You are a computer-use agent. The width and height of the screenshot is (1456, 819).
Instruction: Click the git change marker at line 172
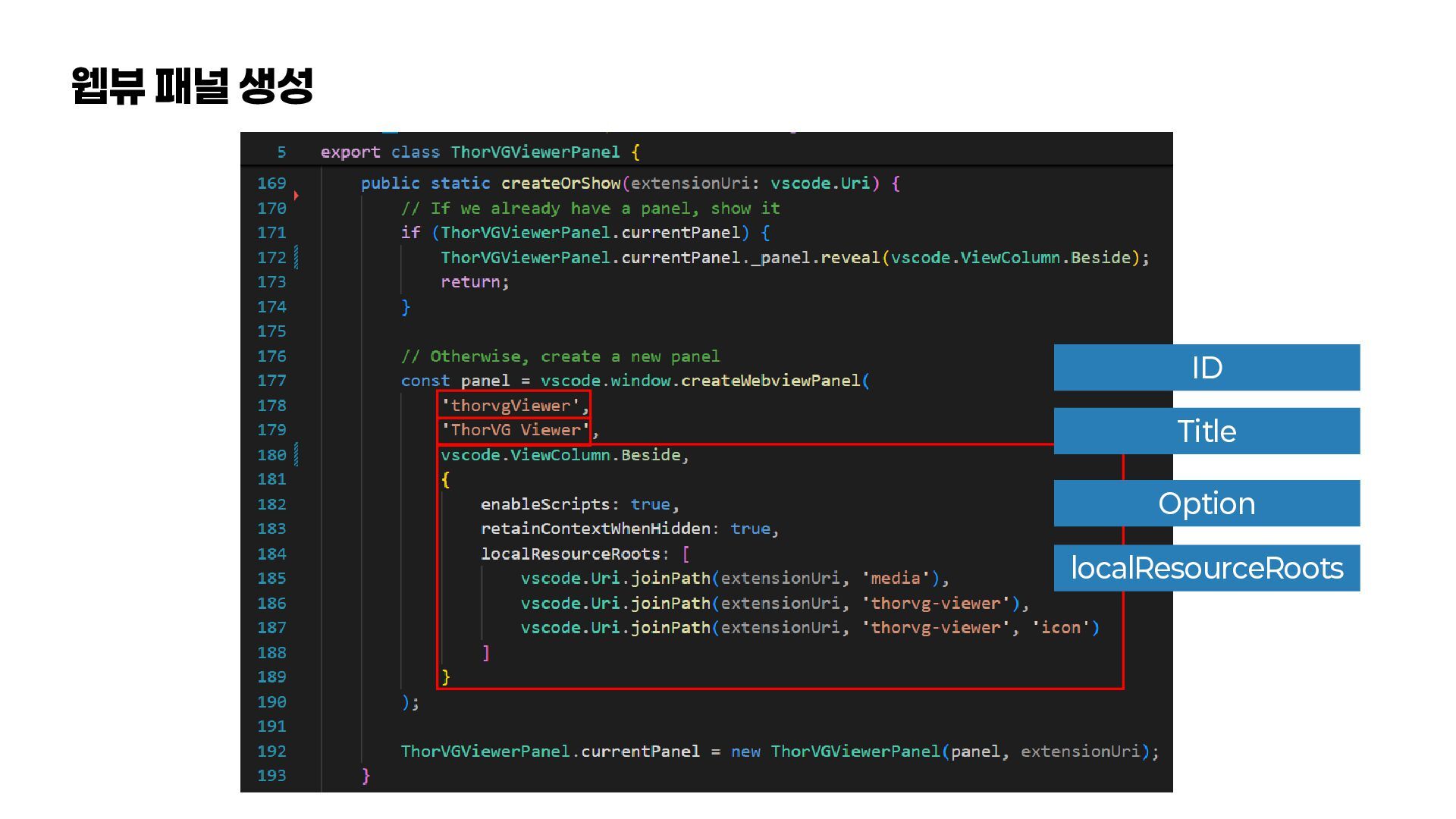coord(296,258)
